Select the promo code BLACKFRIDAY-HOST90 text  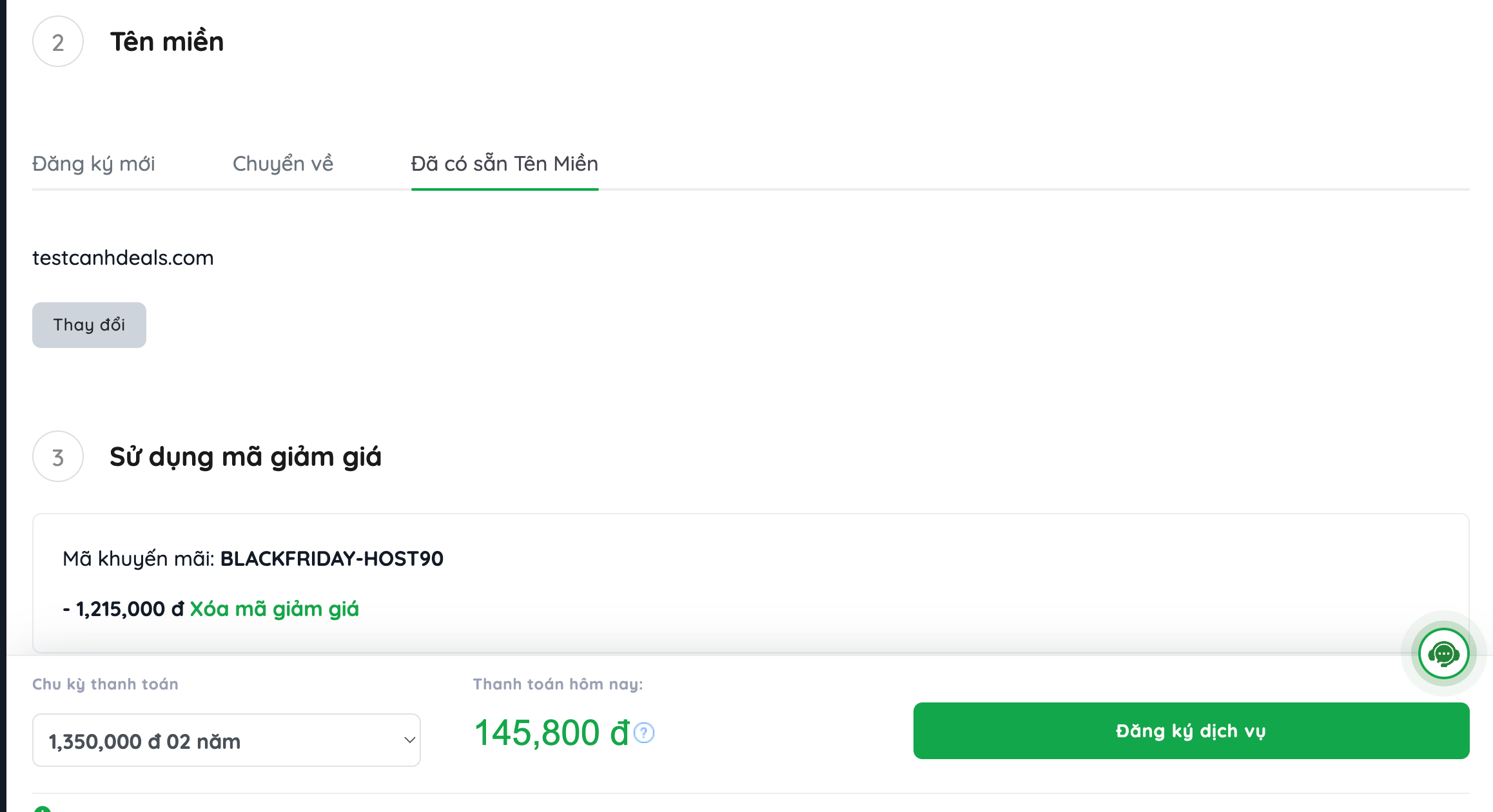click(x=332, y=558)
